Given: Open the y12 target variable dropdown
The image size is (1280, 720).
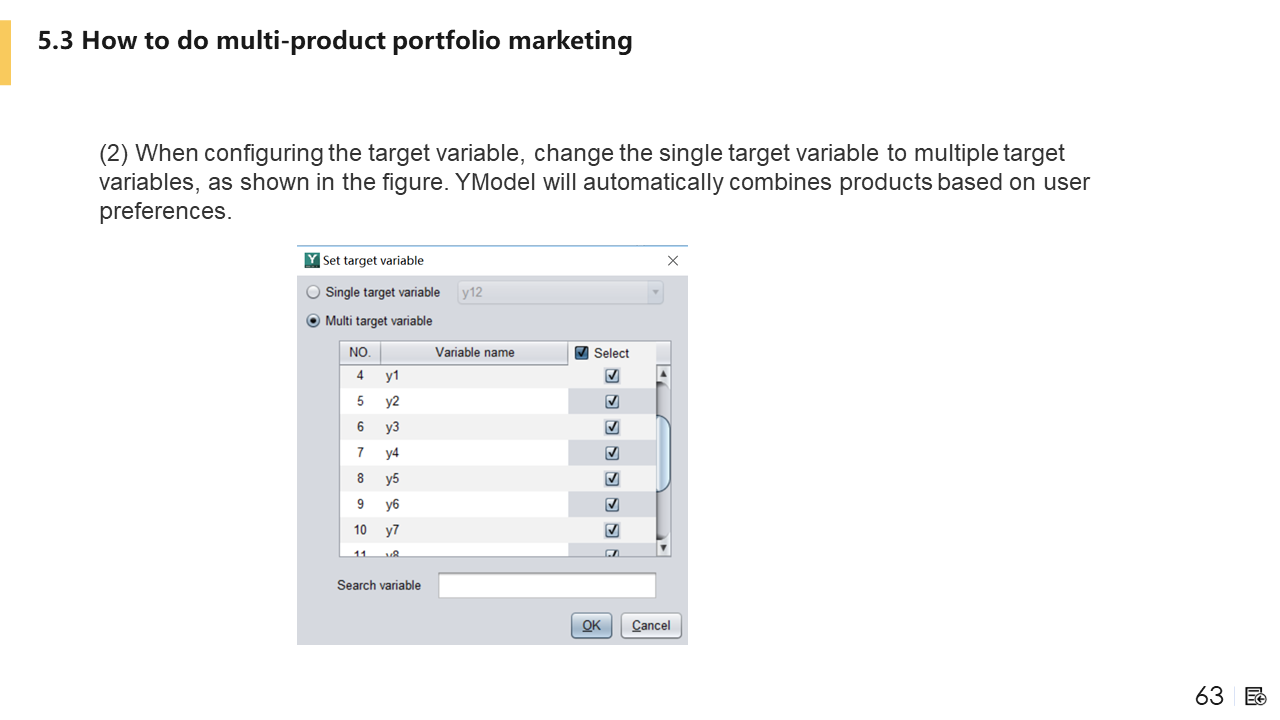Looking at the screenshot, I should 655,293.
